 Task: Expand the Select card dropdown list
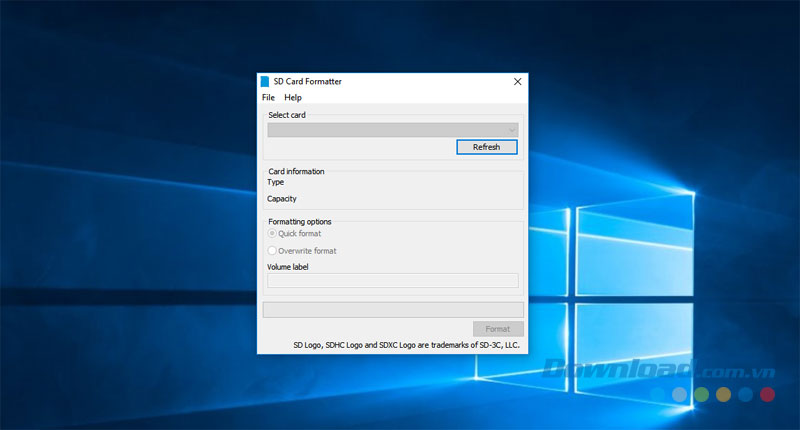392,130
